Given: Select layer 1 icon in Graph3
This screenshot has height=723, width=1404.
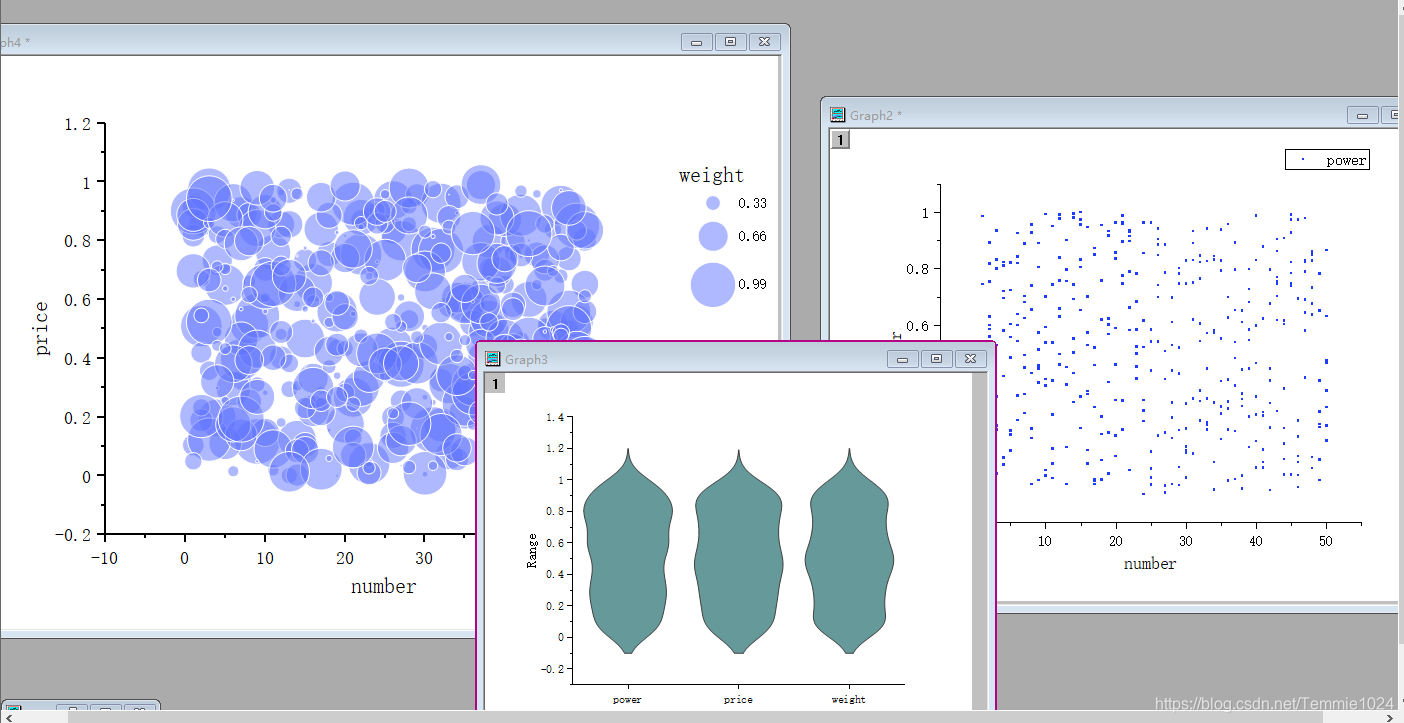Looking at the screenshot, I should pos(495,383).
